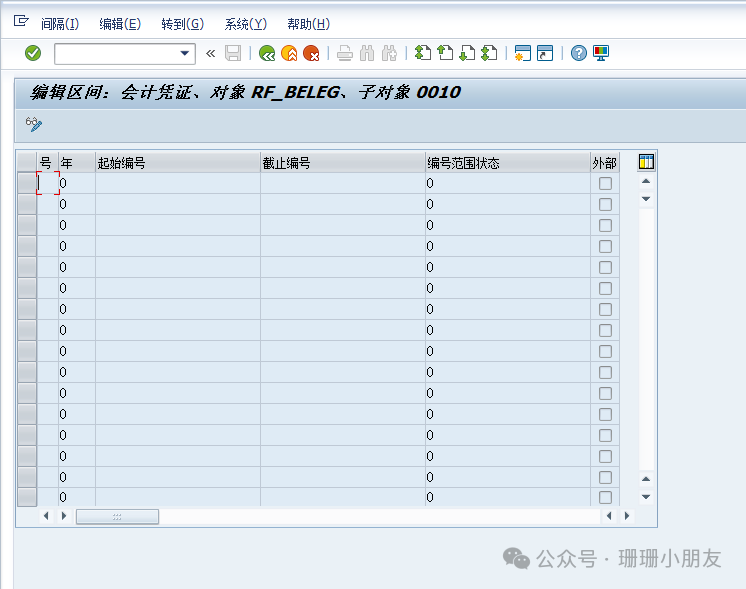Click the green Enter checkmark icon
Screen dimensions: 746x589
(x=33, y=53)
